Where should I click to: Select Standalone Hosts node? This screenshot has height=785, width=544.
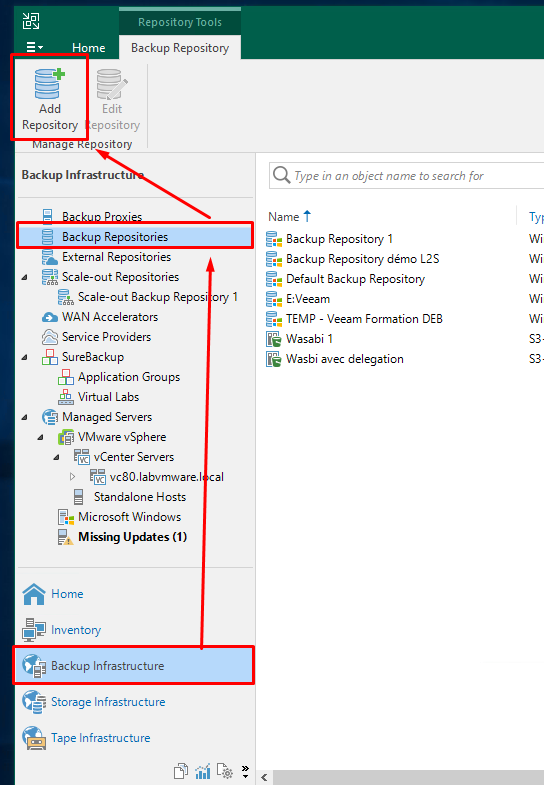point(140,497)
